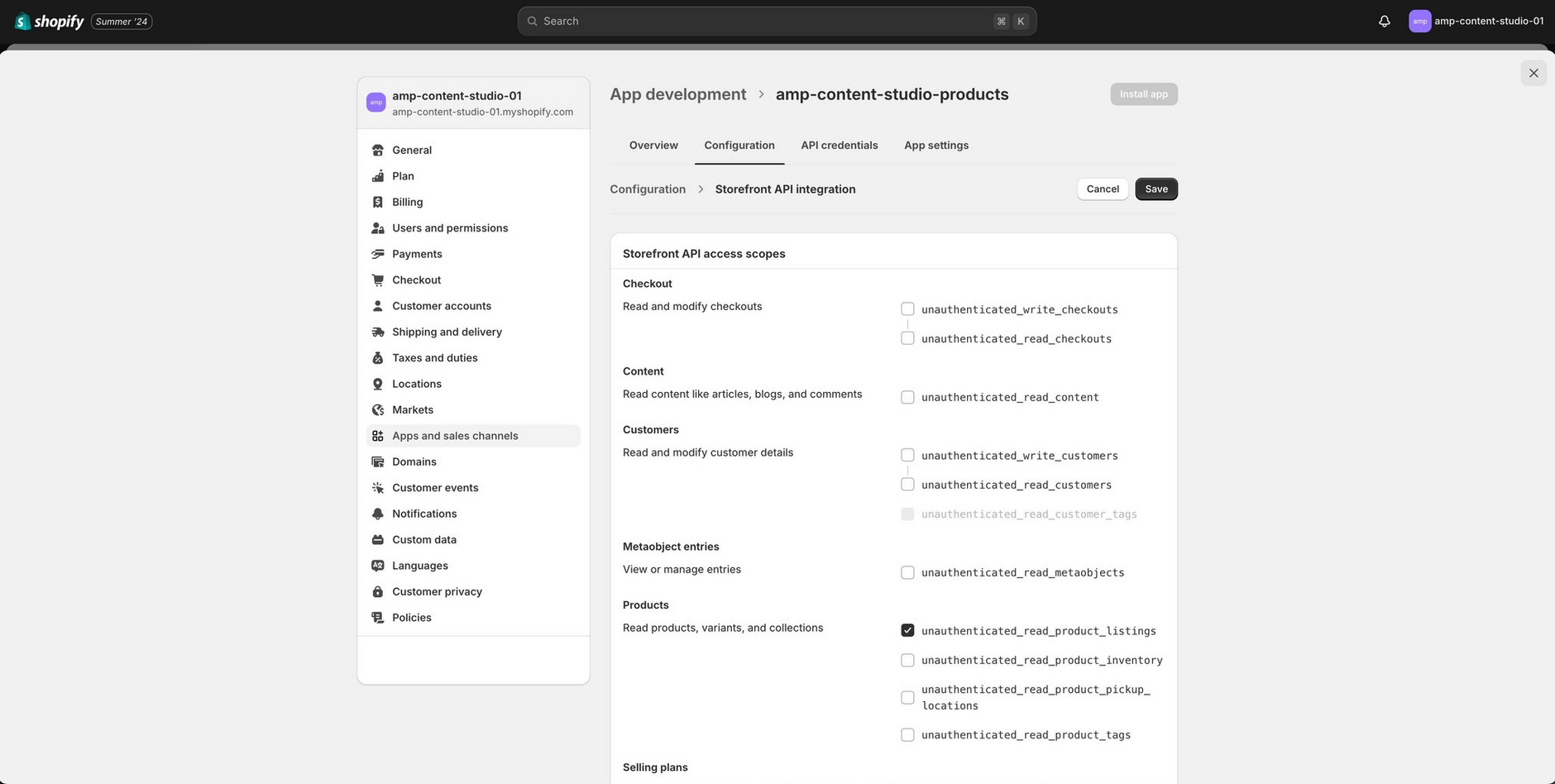The height and width of the screenshot is (784, 1555).
Task: Click the Payments icon
Action: [x=378, y=254]
